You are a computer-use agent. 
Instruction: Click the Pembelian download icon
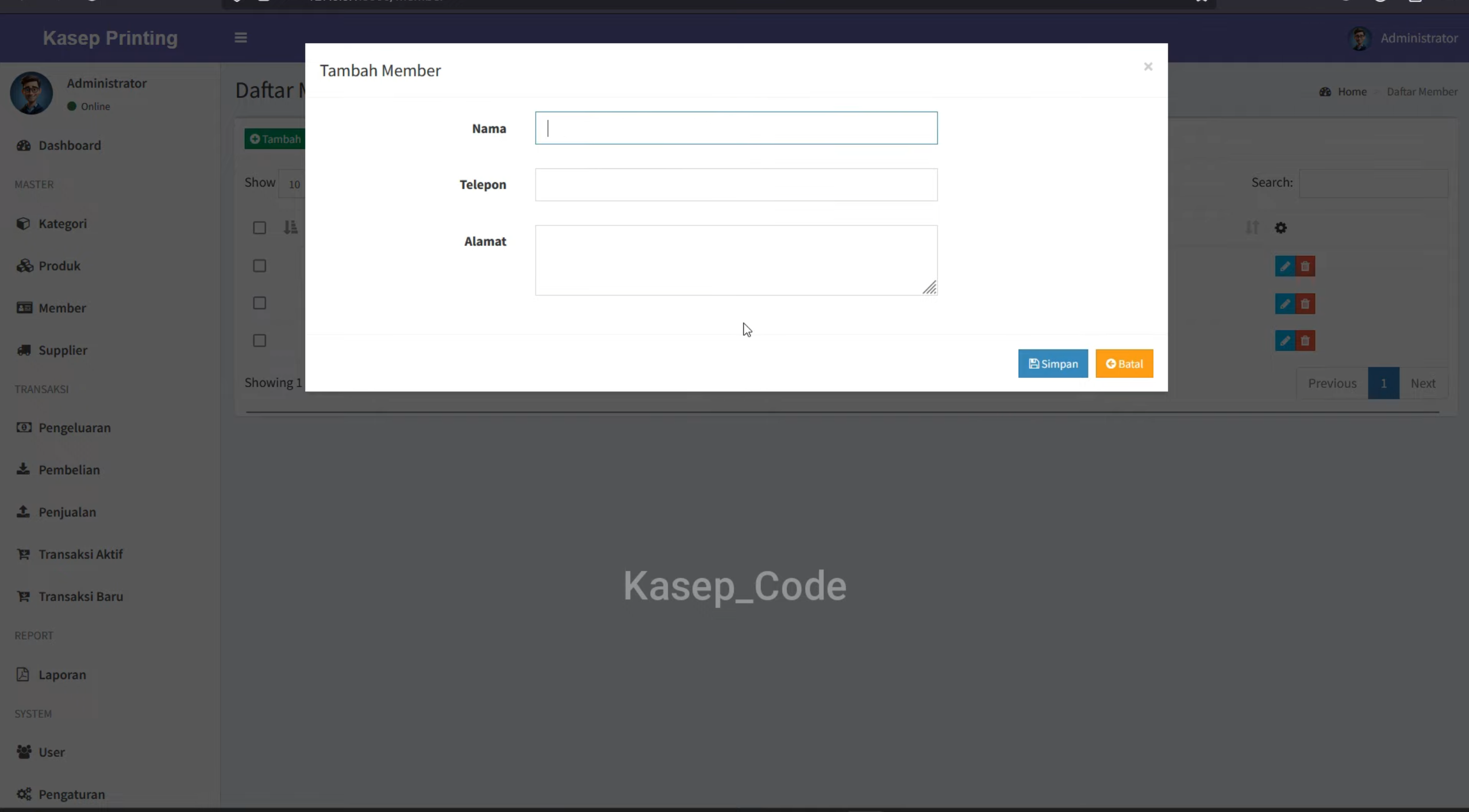[23, 470]
